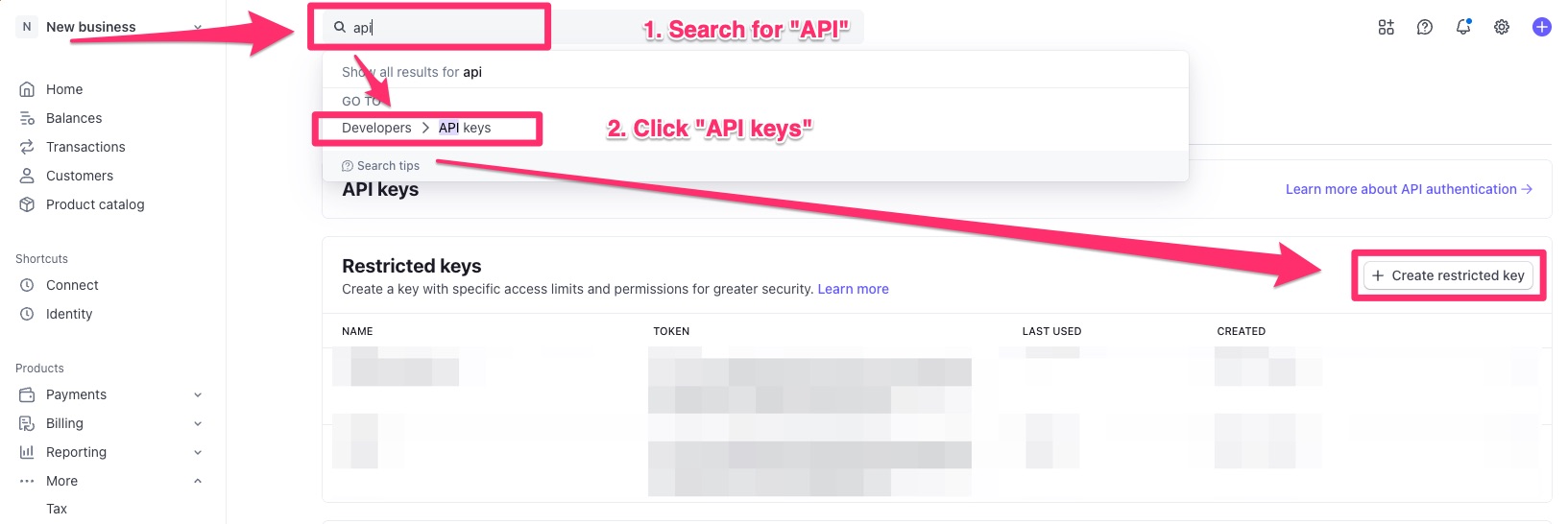Expand the Billing section chevron
Viewport: 1568px width, 524px height.
pos(198,423)
